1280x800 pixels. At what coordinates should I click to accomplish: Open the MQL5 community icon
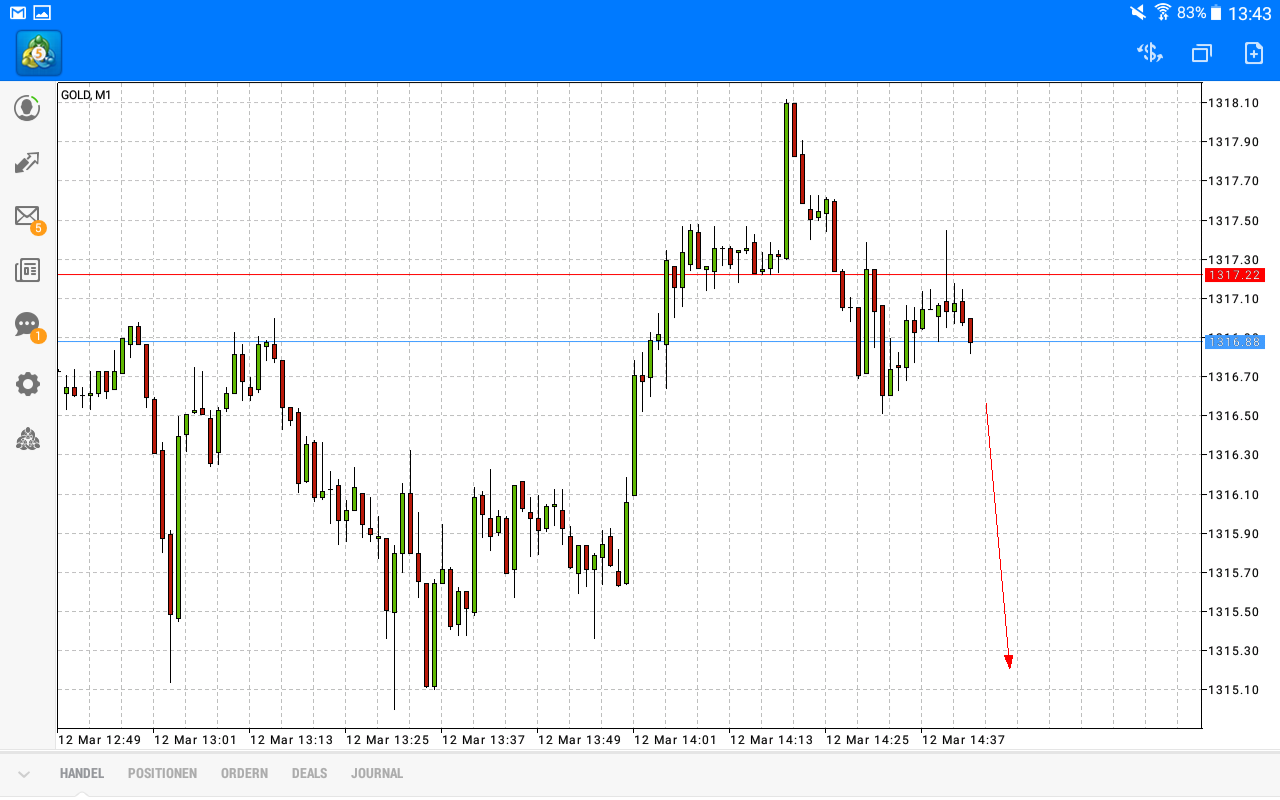[27, 439]
